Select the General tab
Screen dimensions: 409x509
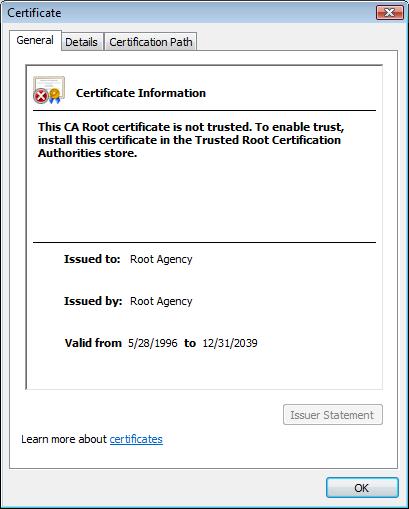click(x=35, y=40)
